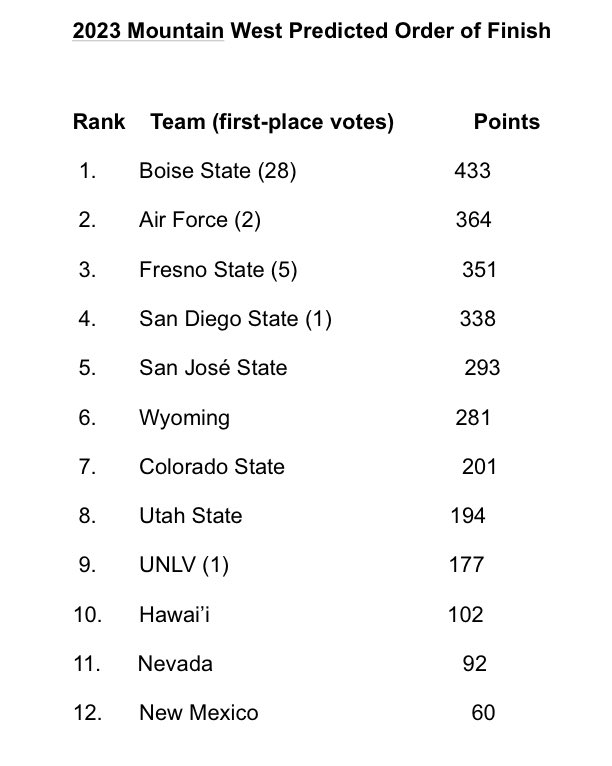
Task: Click the Colorado State team name
Action: (211, 466)
